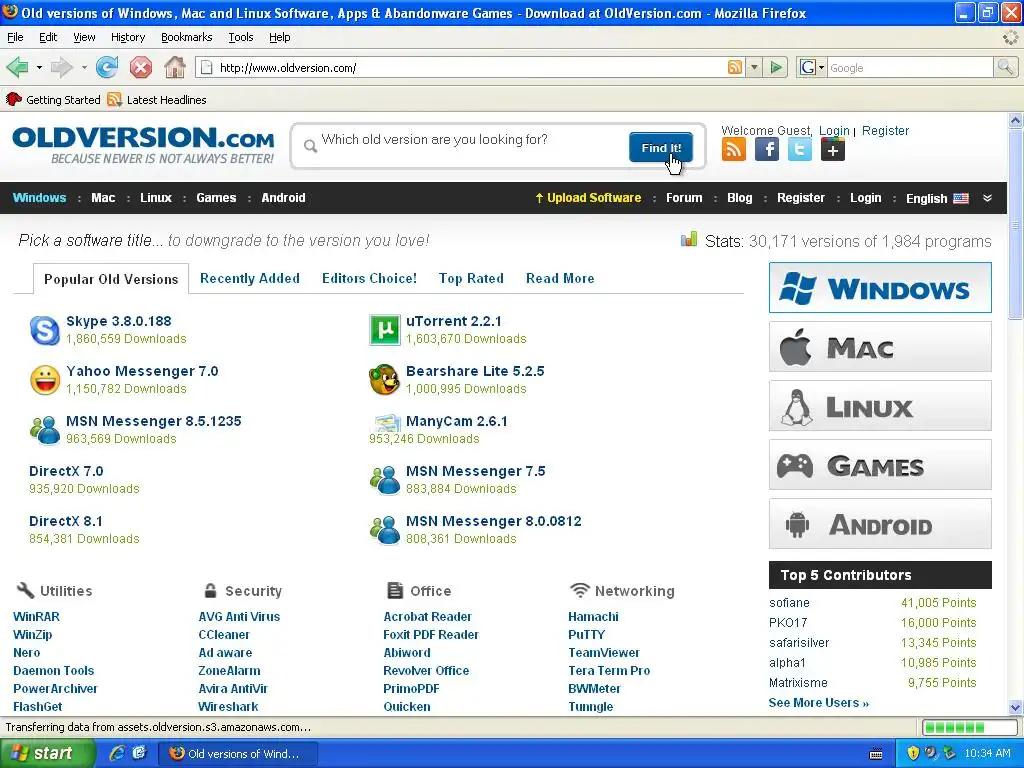Open the DirectX 7.0 link
1024x768 pixels.
pos(66,471)
